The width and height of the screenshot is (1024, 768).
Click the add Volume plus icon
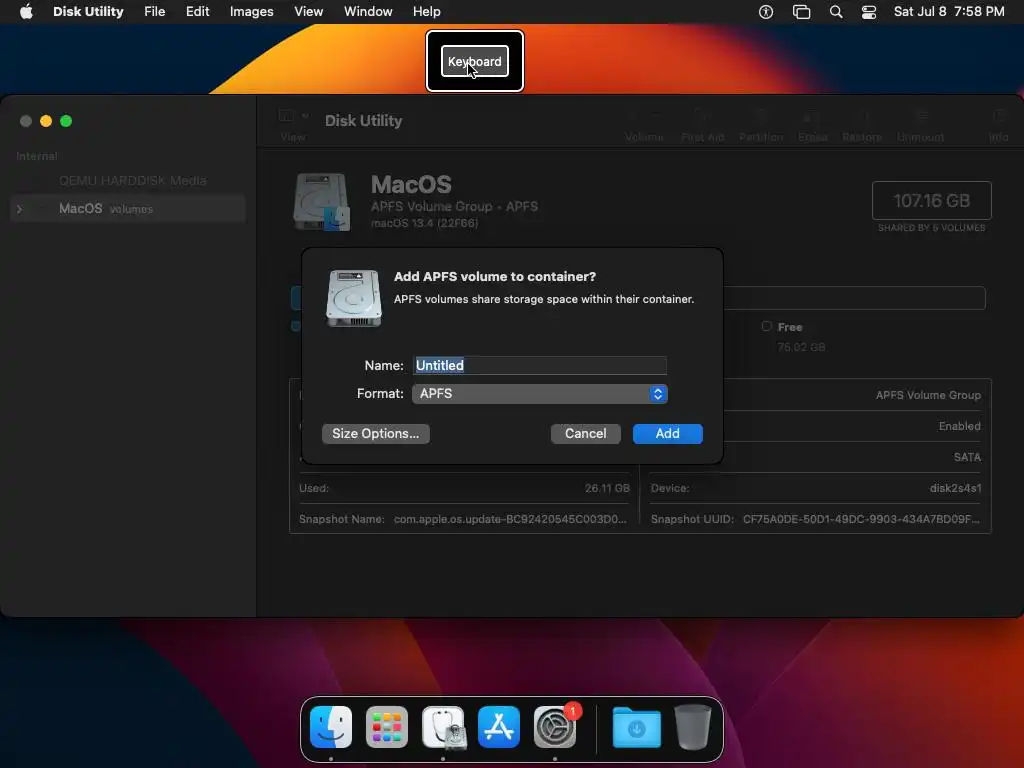pyautogui.click(x=631, y=116)
